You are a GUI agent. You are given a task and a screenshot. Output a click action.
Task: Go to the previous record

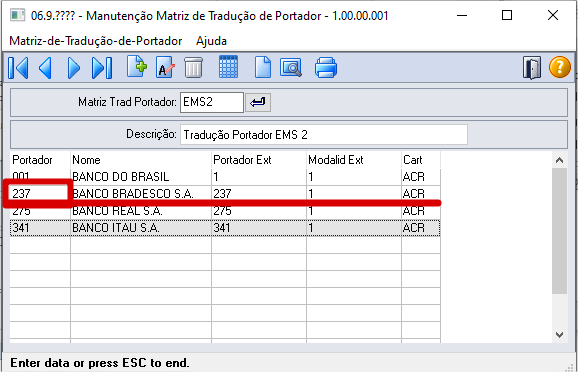tap(45, 68)
